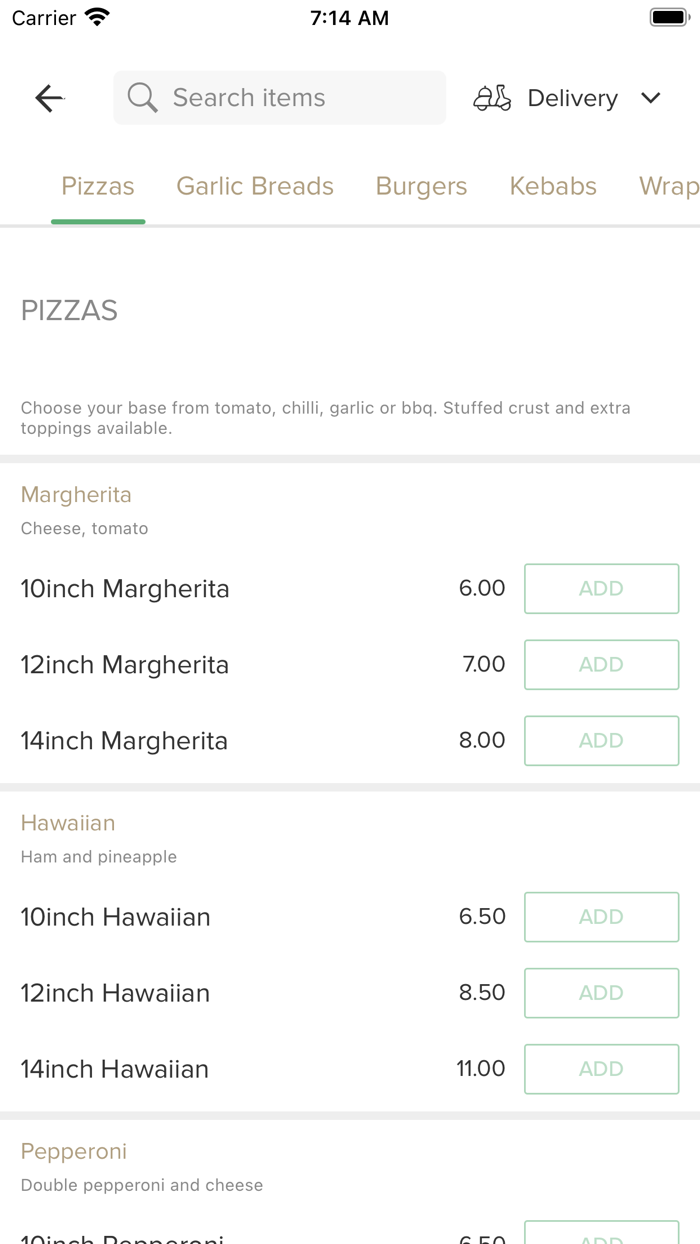Viewport: 700px width, 1244px height.
Task: Tap the back arrow icon
Action: coord(48,98)
